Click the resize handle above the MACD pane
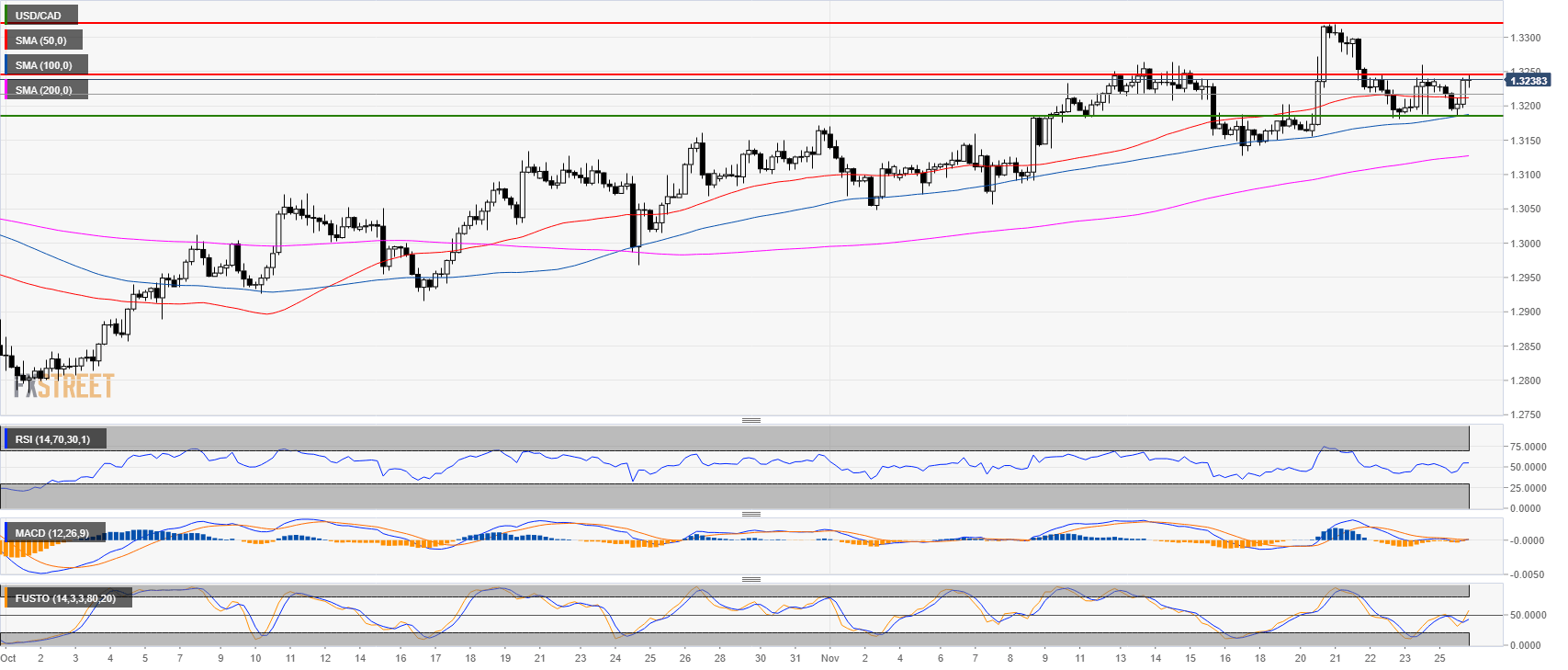The image size is (1568, 670). 750,514
